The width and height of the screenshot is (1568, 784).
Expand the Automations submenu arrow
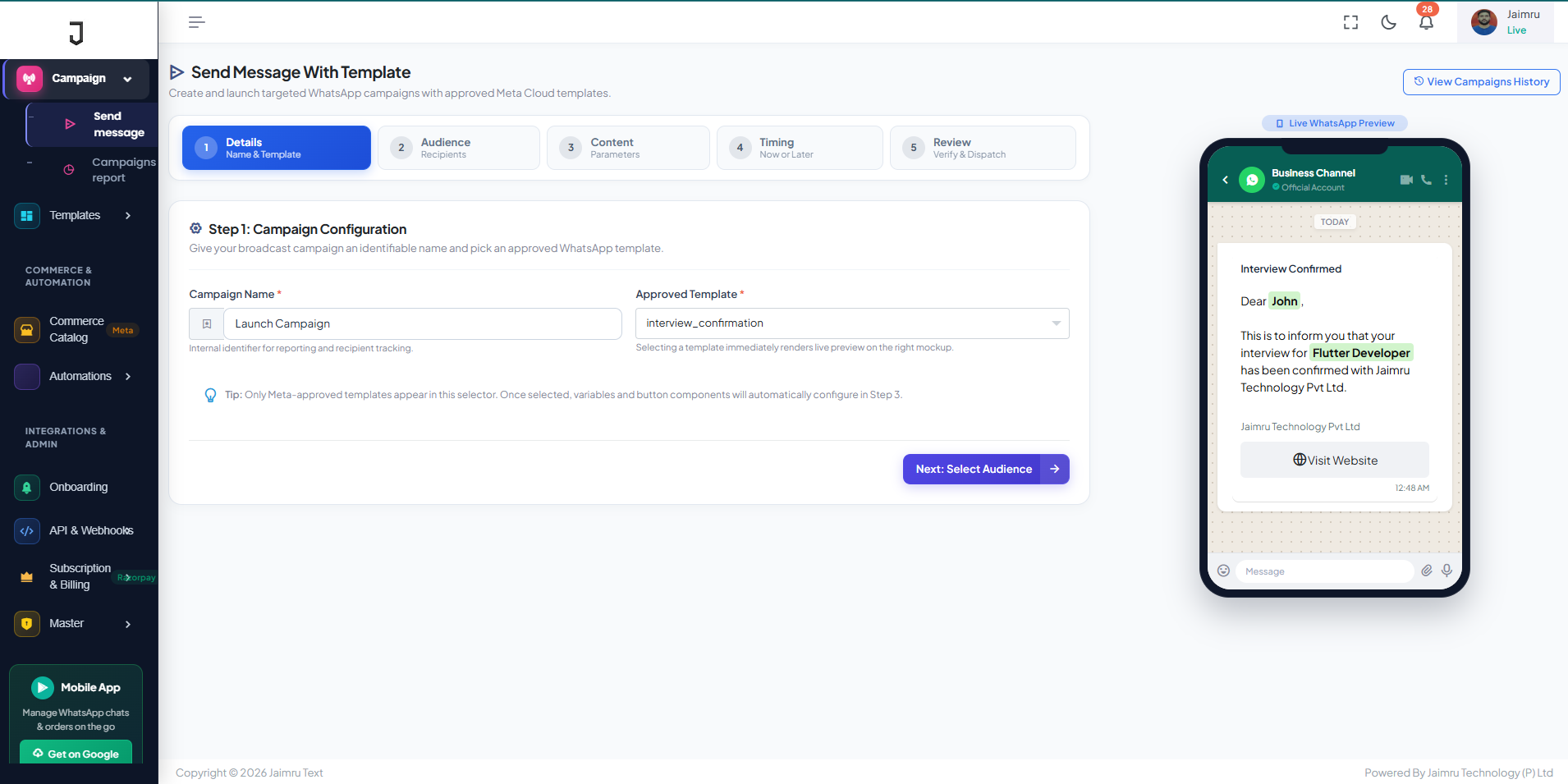127,377
